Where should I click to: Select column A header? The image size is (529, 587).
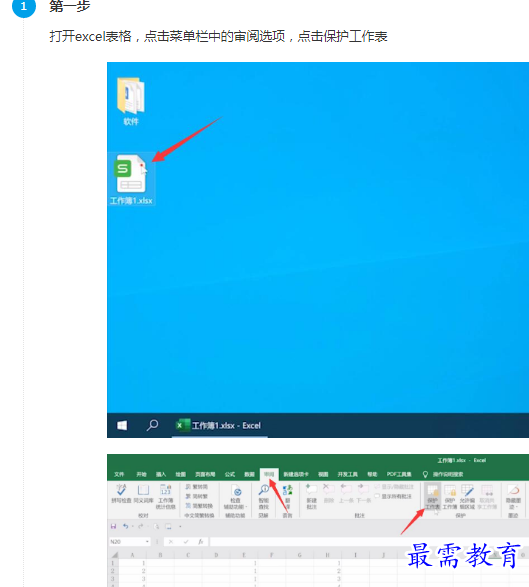(x=132, y=555)
